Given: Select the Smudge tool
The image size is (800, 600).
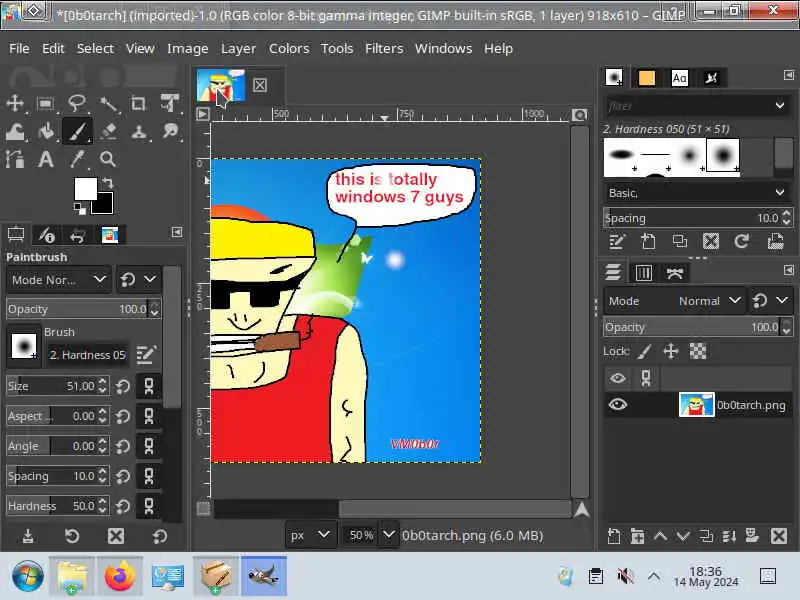Looking at the screenshot, I should point(169,132).
